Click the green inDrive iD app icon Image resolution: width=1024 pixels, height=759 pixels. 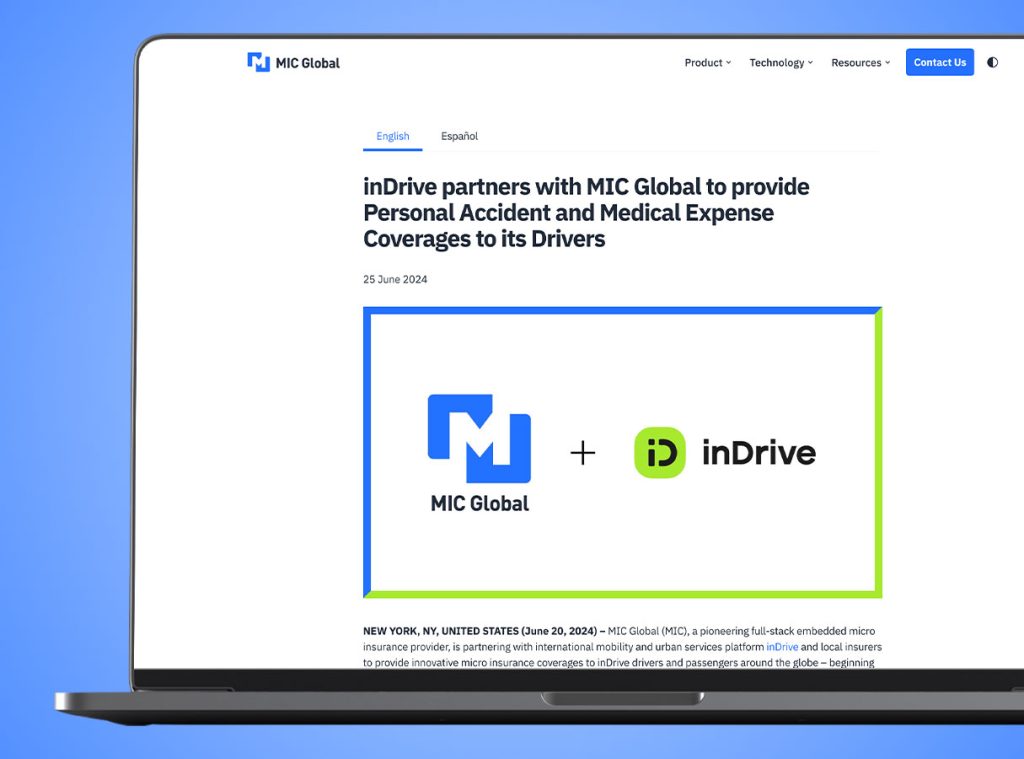[x=660, y=453]
